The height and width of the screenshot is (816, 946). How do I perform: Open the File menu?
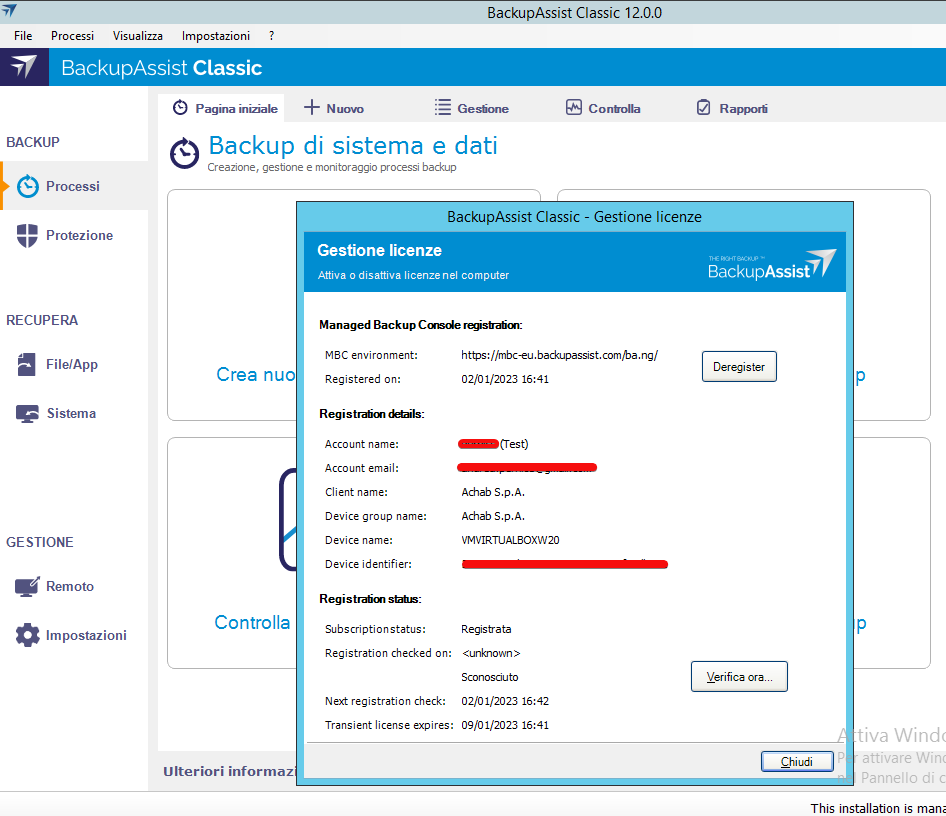click(23, 35)
